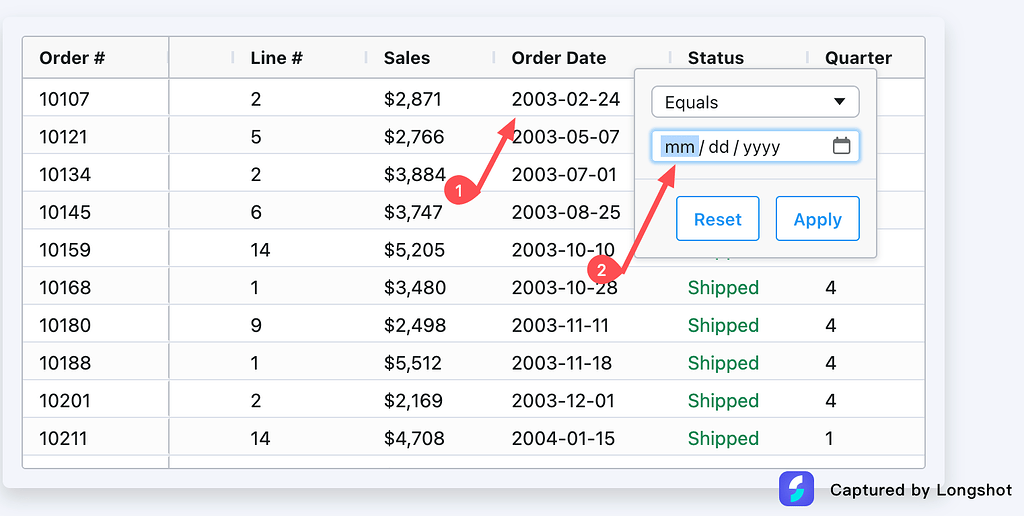Click the Status column header
The height and width of the screenshot is (516, 1024).
click(x=715, y=58)
